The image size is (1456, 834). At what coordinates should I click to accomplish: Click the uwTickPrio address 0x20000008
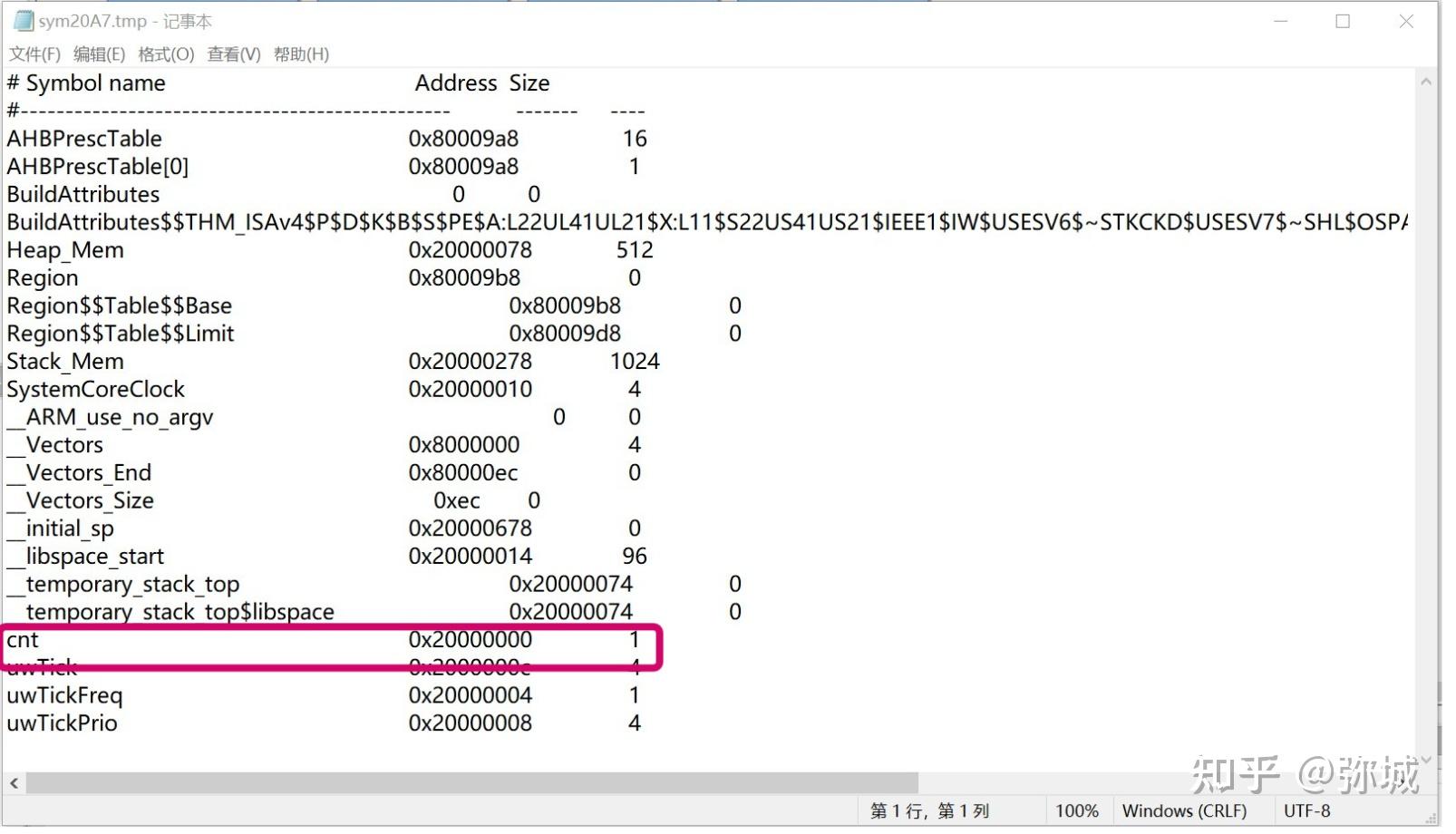click(x=471, y=723)
